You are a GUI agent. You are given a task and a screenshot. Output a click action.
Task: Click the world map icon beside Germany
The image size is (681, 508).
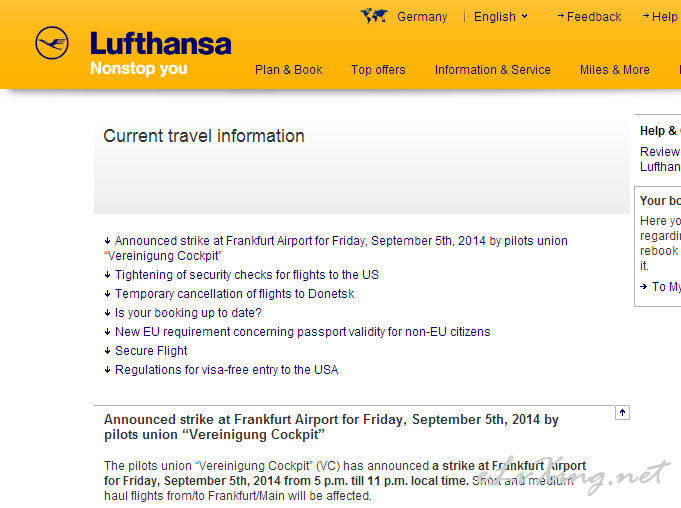click(374, 16)
